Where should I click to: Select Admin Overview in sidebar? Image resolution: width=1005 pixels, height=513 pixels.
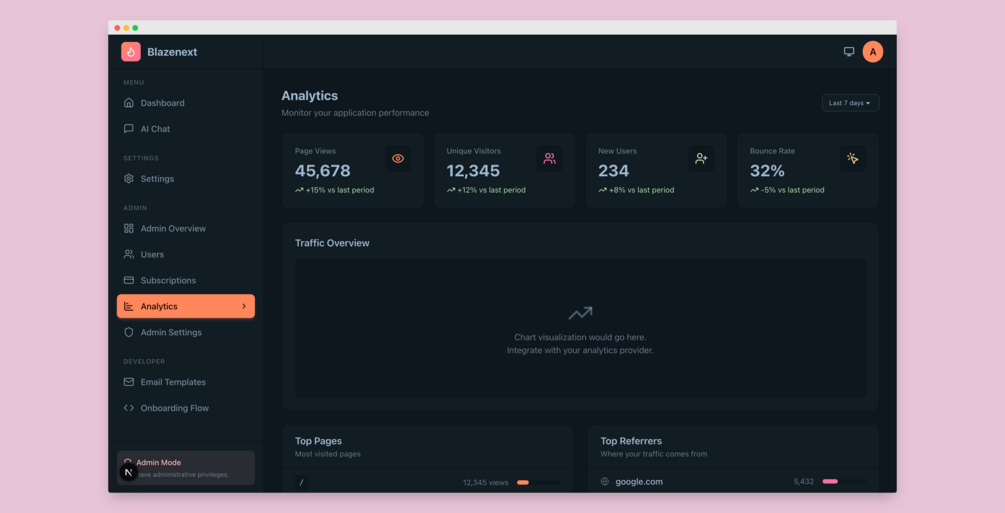tap(186, 228)
